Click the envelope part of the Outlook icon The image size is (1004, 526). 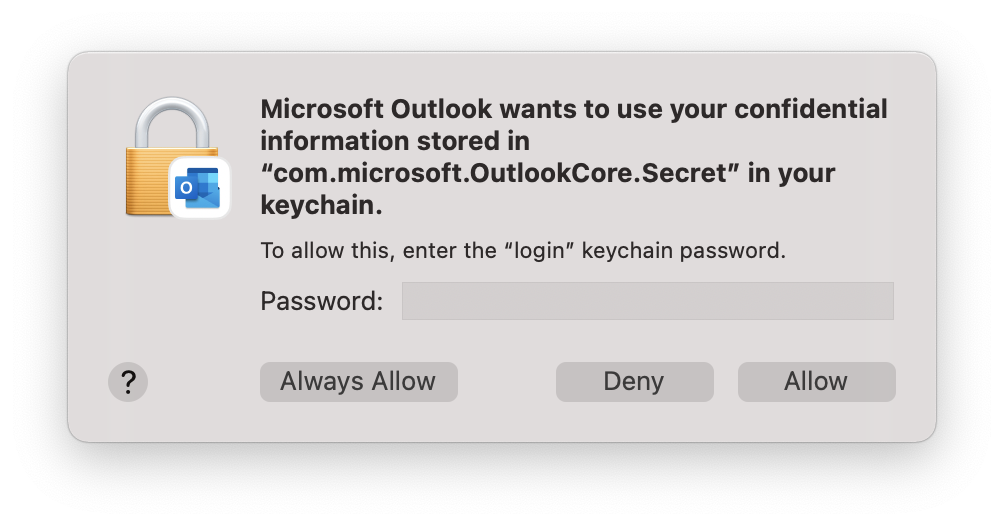(207, 196)
